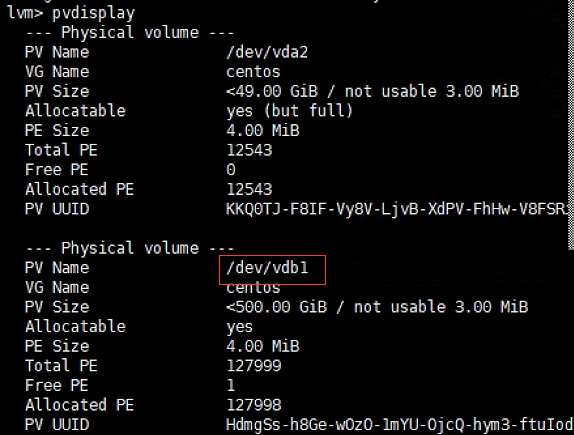Viewport: 574px width, 435px height.
Task: Click the first PE Size value 4.00 MiB
Action: [x=262, y=130]
